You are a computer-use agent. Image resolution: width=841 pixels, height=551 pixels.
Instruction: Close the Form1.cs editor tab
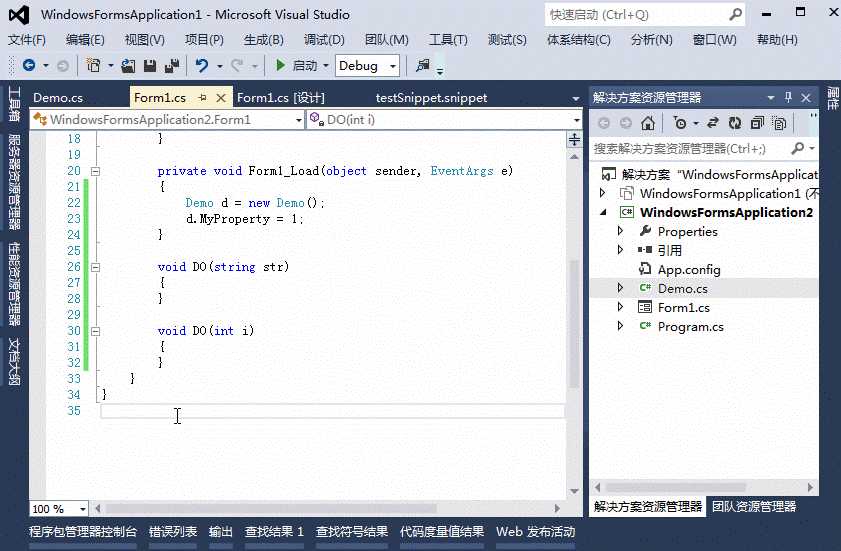tap(221, 98)
